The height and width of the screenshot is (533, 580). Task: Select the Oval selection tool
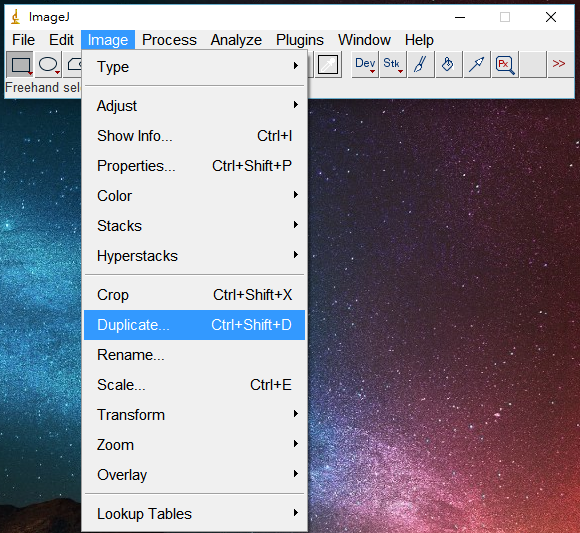tap(48, 65)
